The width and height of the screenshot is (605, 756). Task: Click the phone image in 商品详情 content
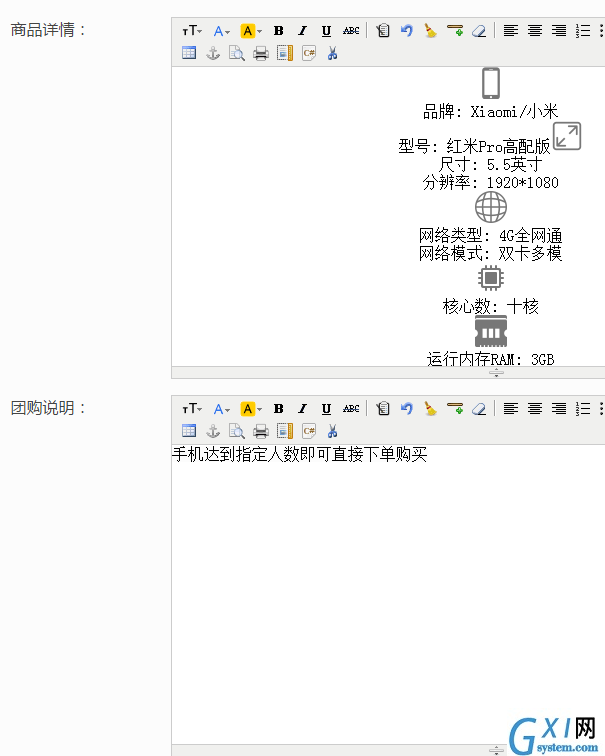(491, 83)
